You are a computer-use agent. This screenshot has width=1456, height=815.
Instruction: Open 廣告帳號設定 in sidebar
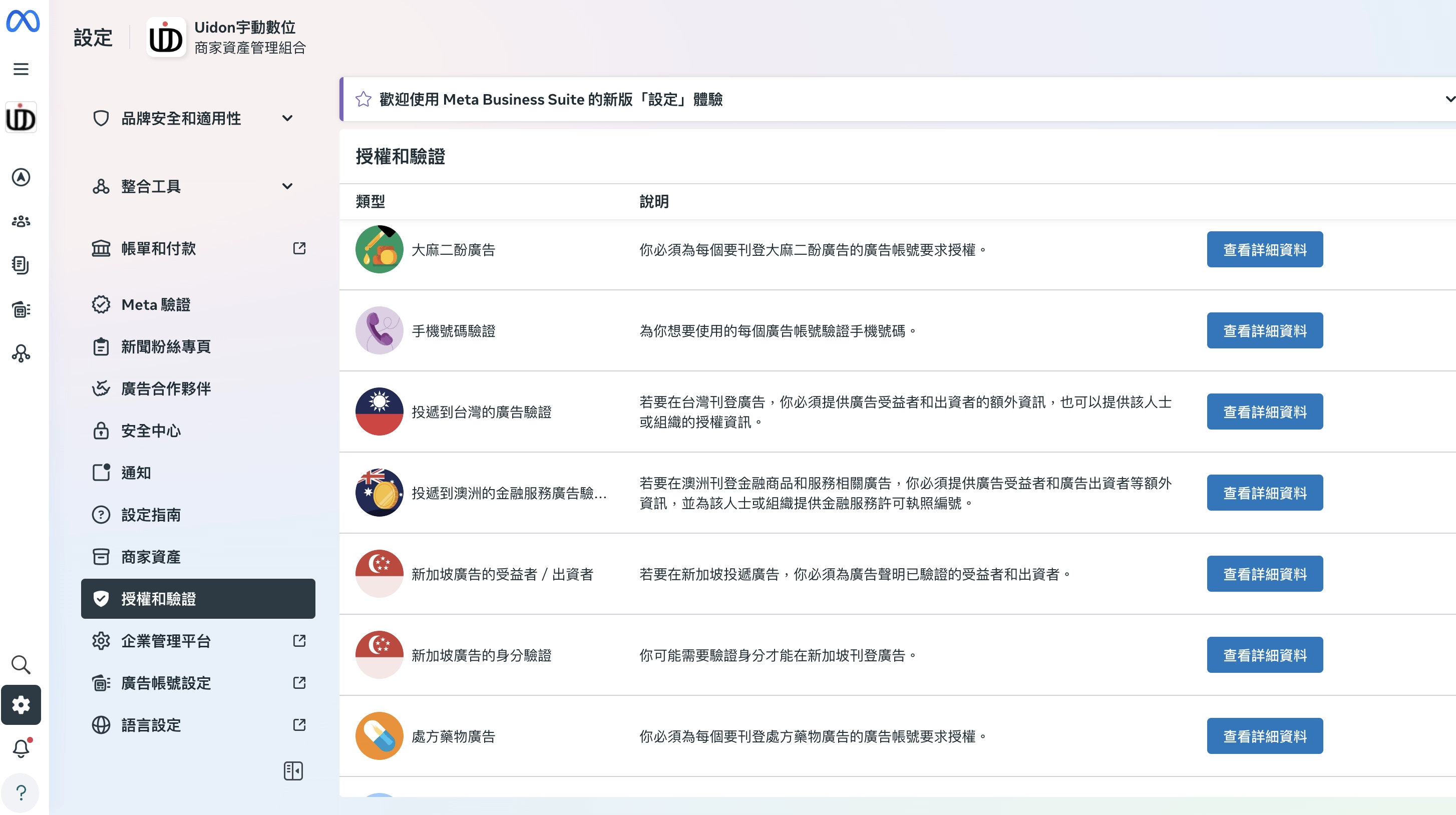click(x=198, y=683)
